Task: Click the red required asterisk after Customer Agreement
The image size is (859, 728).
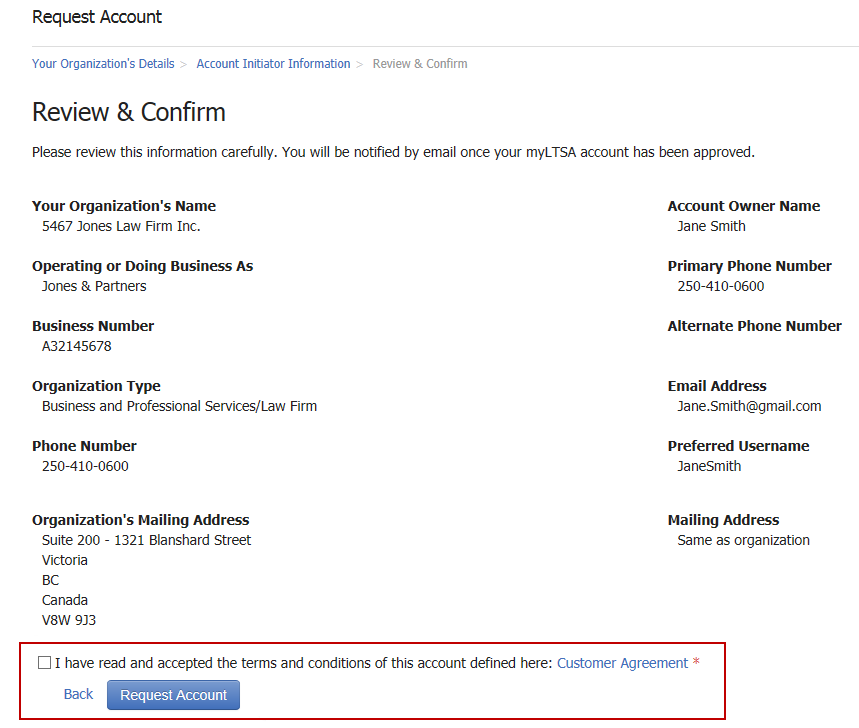Action: [696, 662]
